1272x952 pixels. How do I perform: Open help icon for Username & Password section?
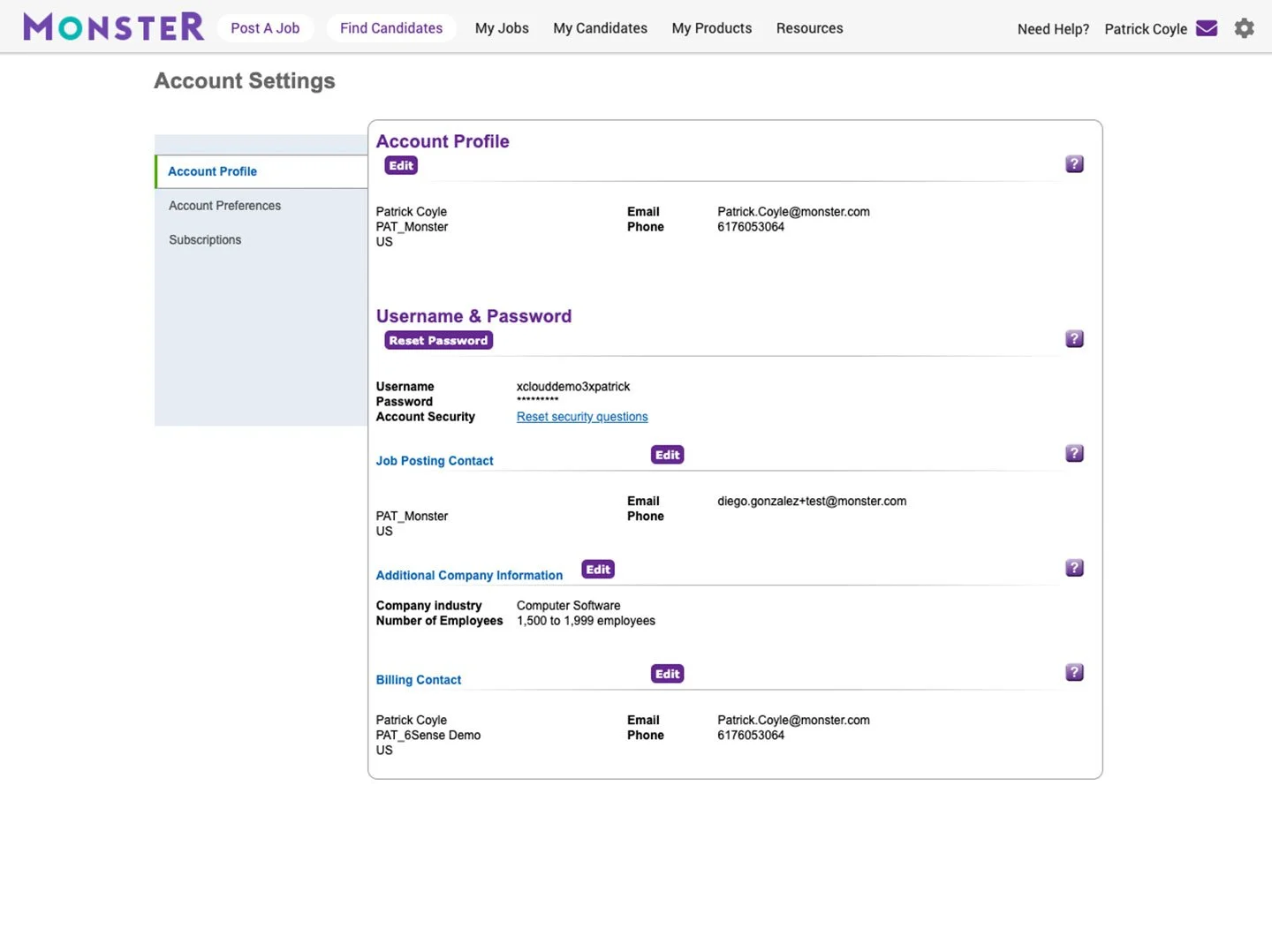1074,339
